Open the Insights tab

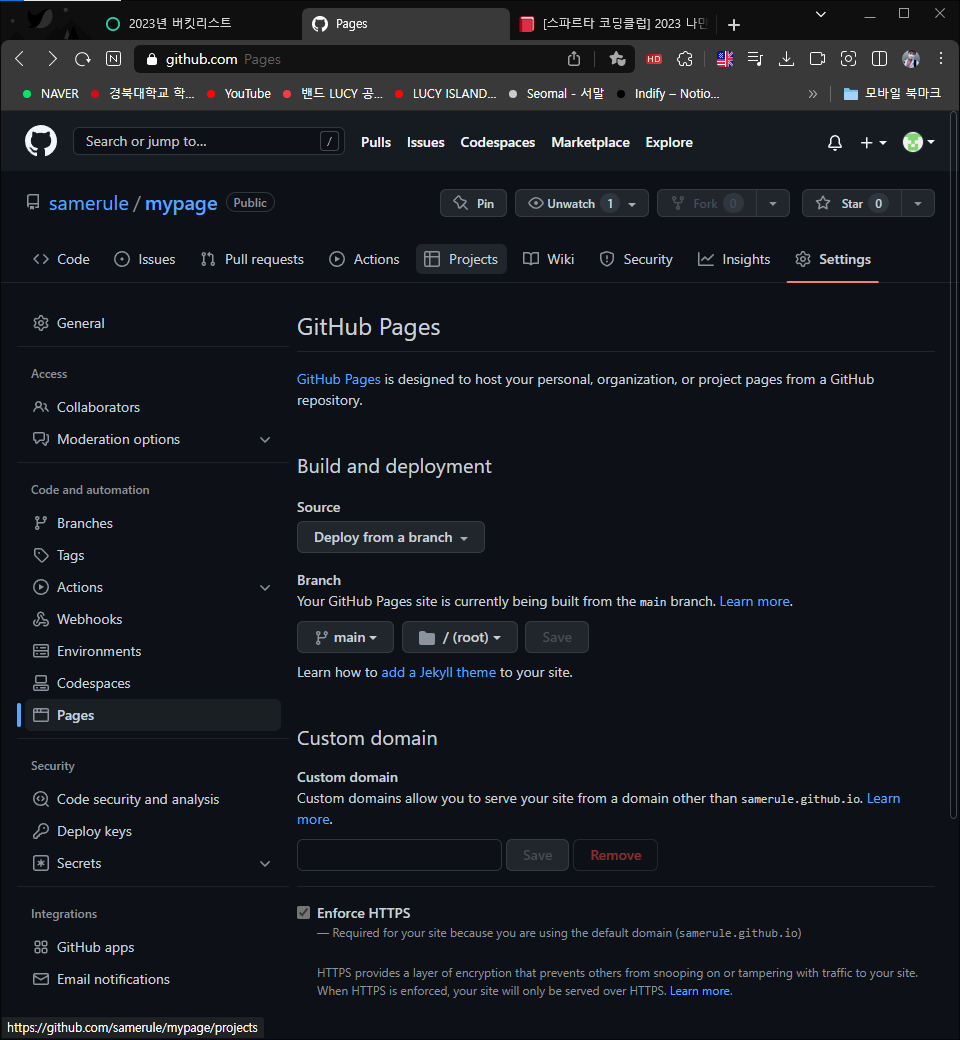point(734,259)
